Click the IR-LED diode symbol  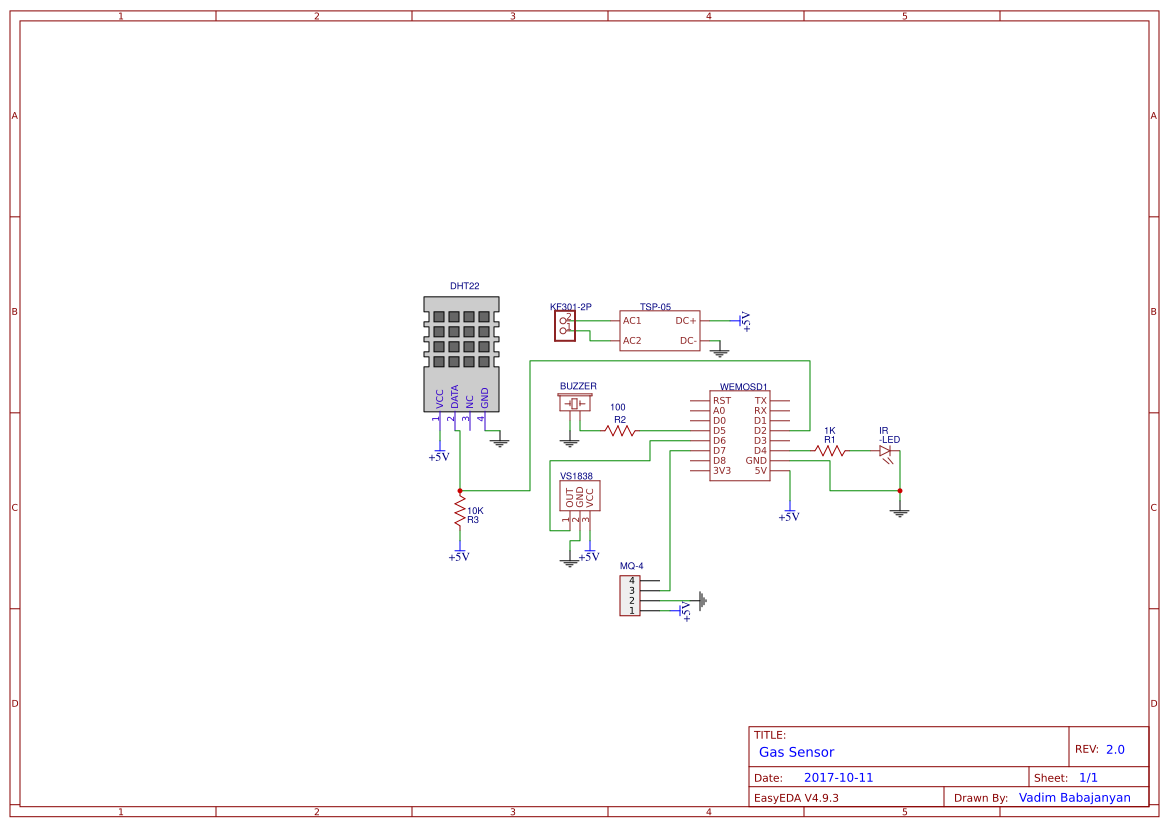tap(886, 450)
